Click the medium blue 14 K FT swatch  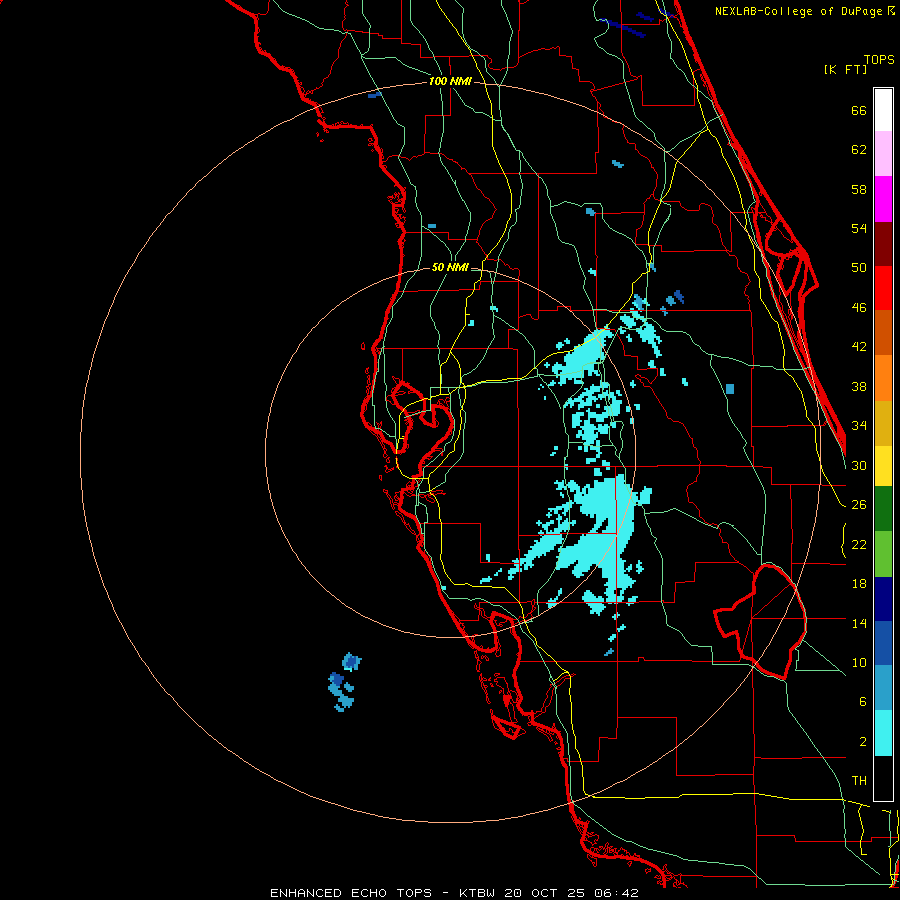[883, 643]
